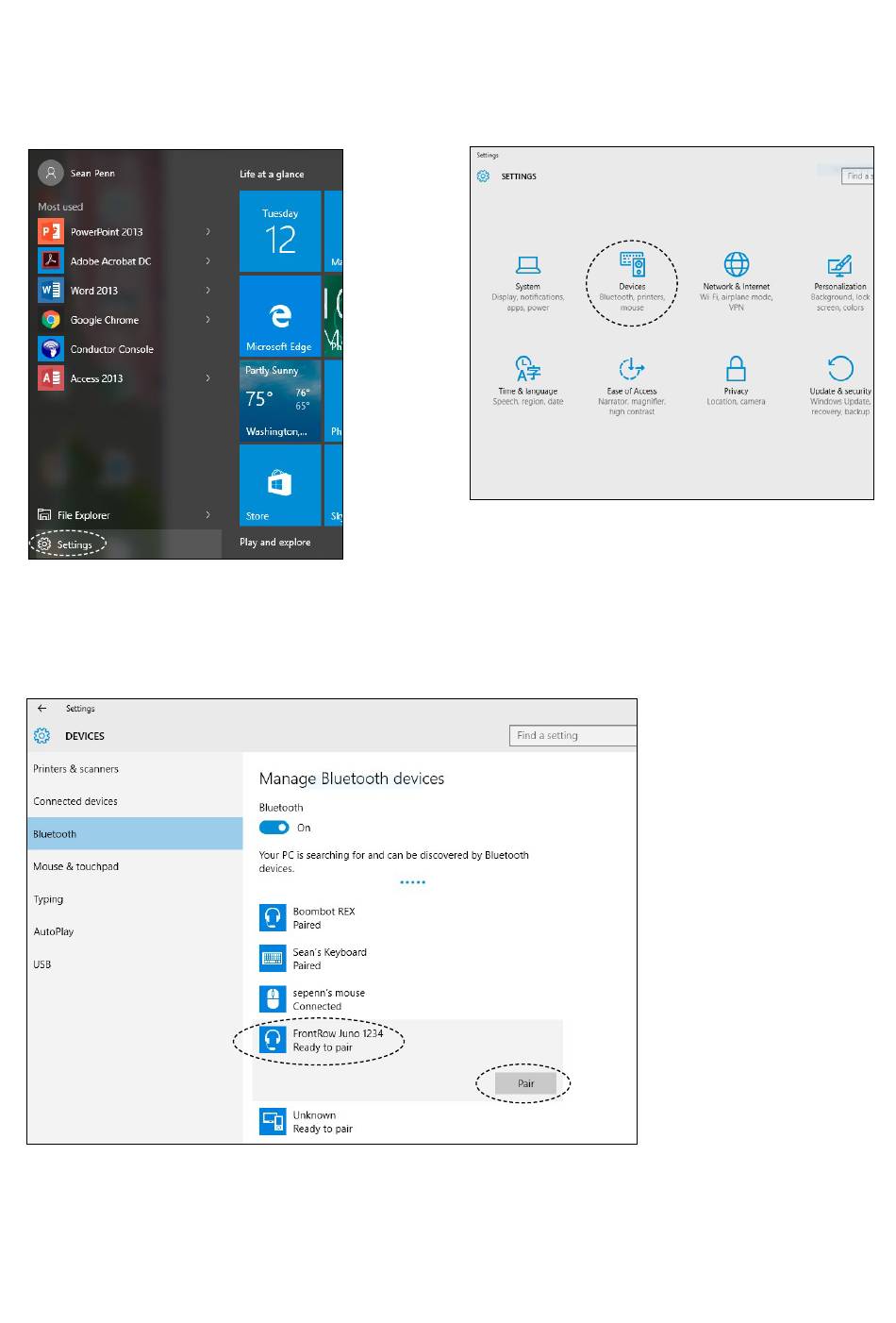Viewport: 896px width, 1323px height.
Task: Select the FrontRow Juno 1234 headset icon
Action: (x=273, y=1040)
